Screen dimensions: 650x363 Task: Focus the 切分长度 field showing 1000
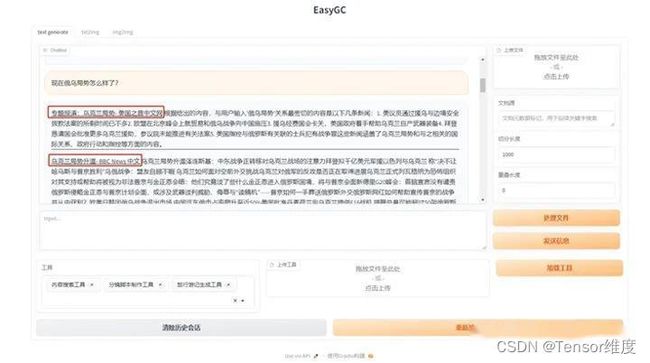[x=556, y=155]
